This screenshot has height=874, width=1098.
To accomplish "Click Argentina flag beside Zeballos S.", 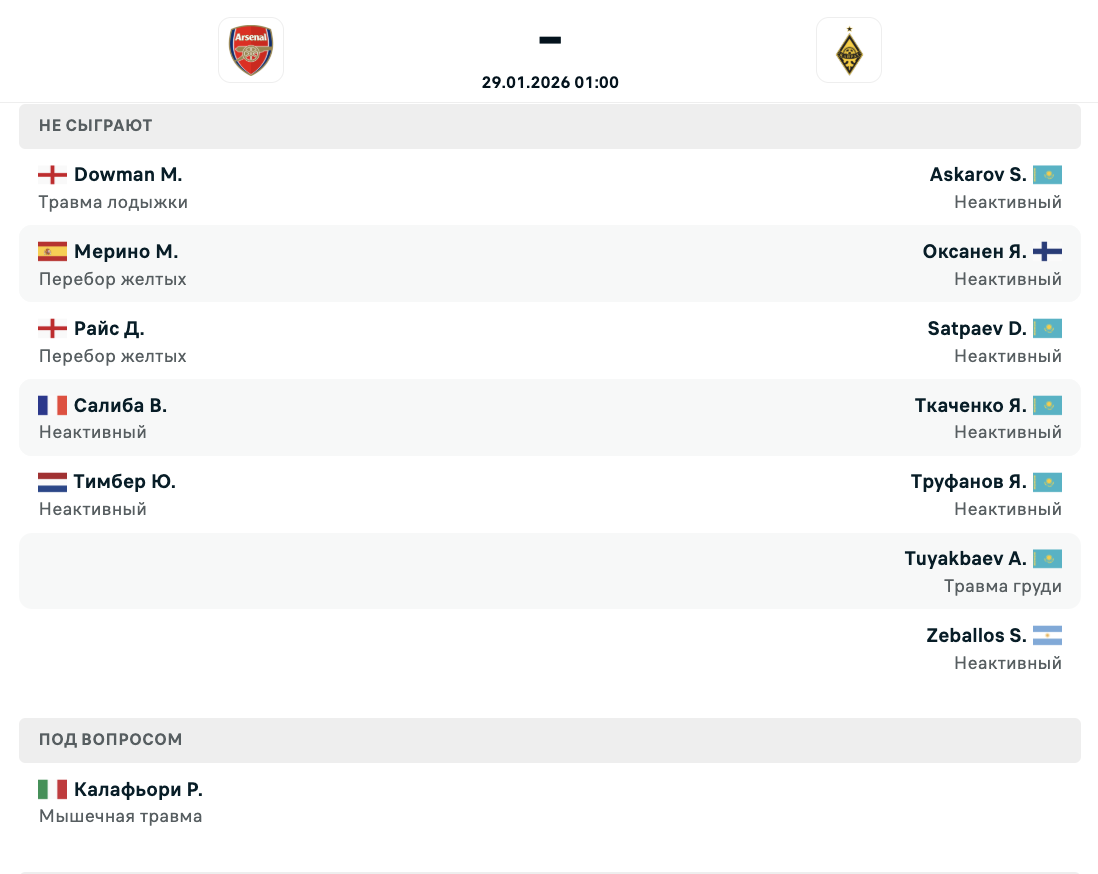I will coord(1047,636).
